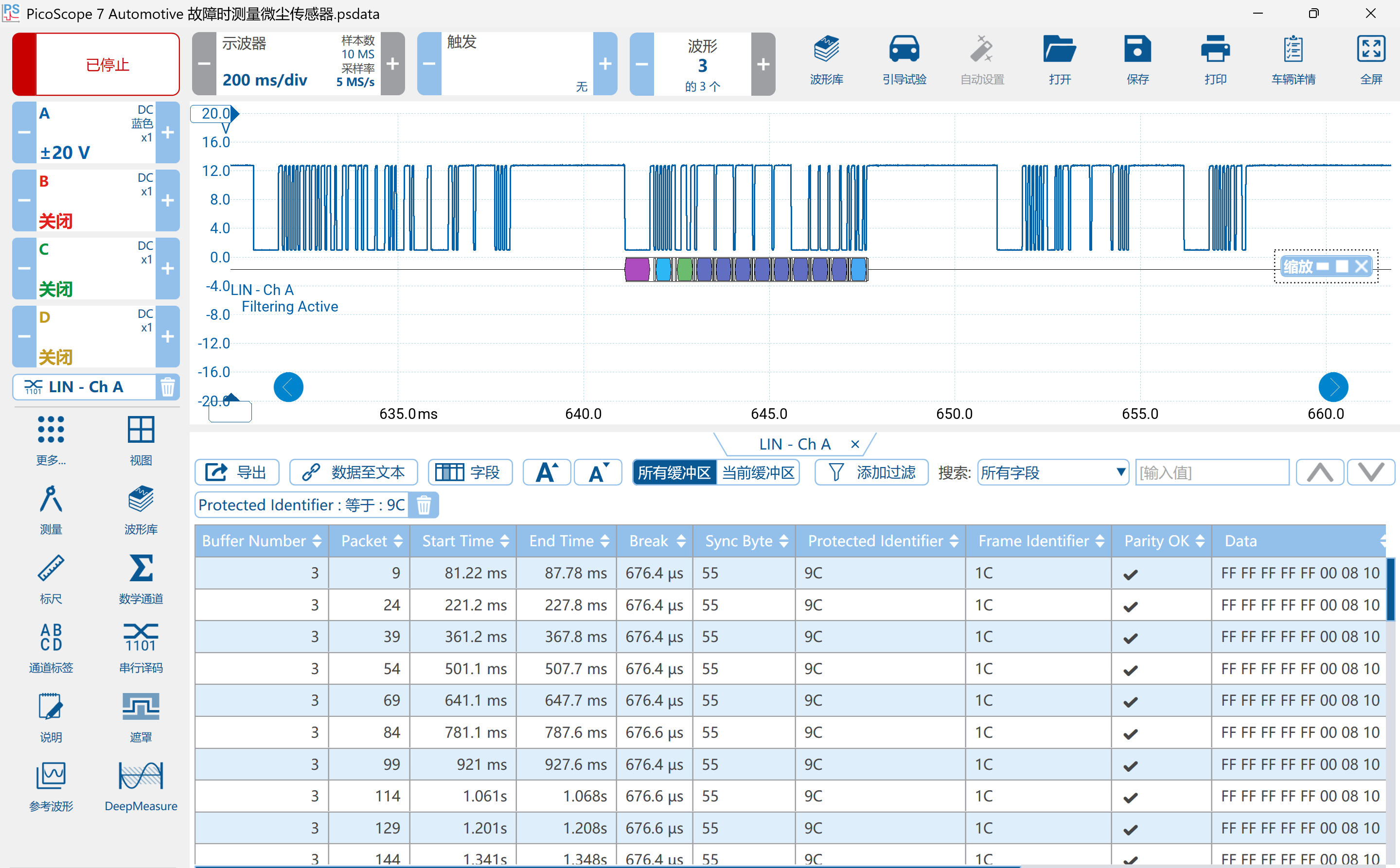Open Channel Labels tool (通道标签)
The height and width of the screenshot is (868, 1400).
[51, 648]
